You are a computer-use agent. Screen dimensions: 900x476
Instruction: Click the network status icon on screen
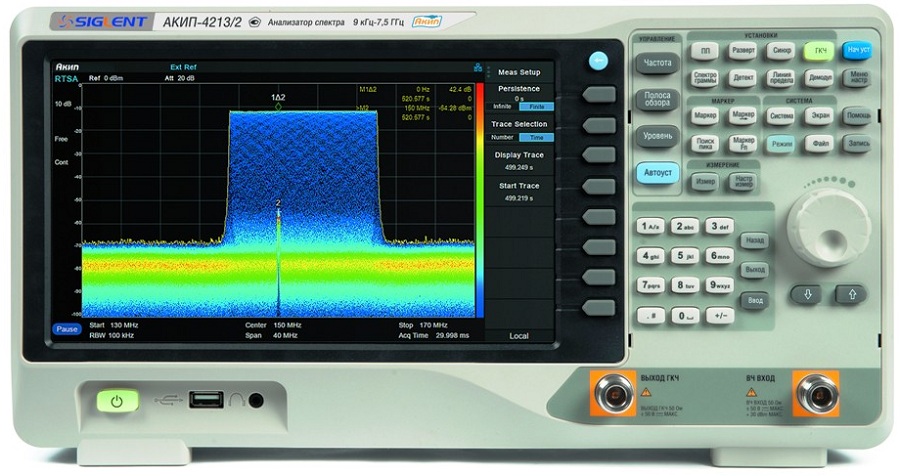point(478,68)
